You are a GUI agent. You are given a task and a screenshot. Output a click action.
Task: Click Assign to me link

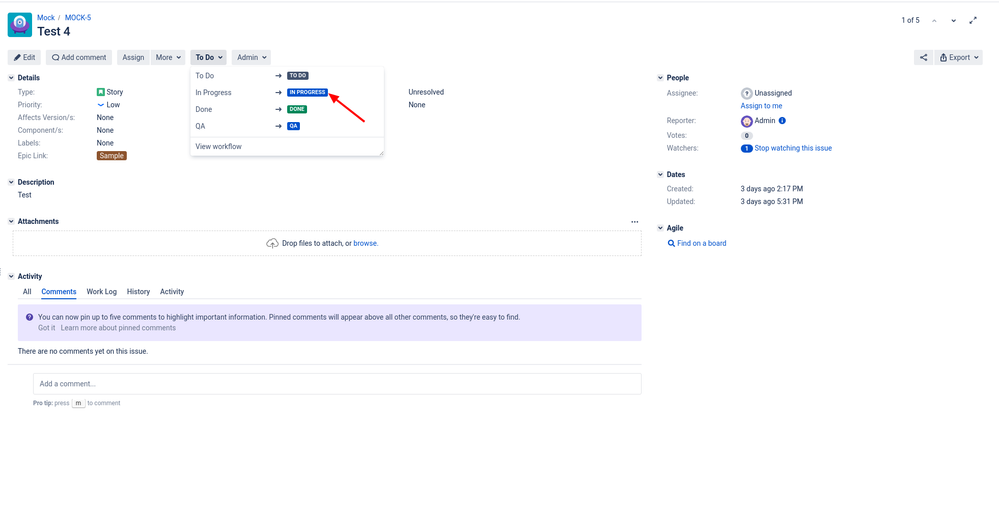(761, 106)
